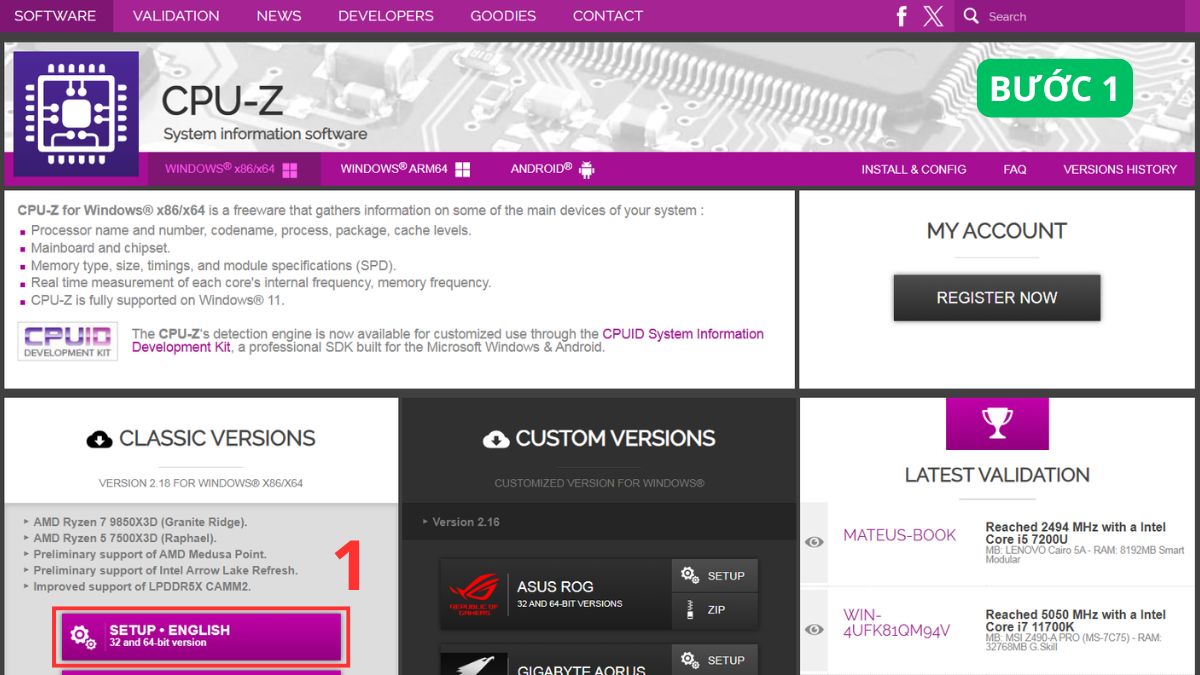Click 'AMD Ryzen 7 9850X3D (Granite Ridge)' line
Image resolution: width=1200 pixels, height=675 pixels.
coord(140,522)
